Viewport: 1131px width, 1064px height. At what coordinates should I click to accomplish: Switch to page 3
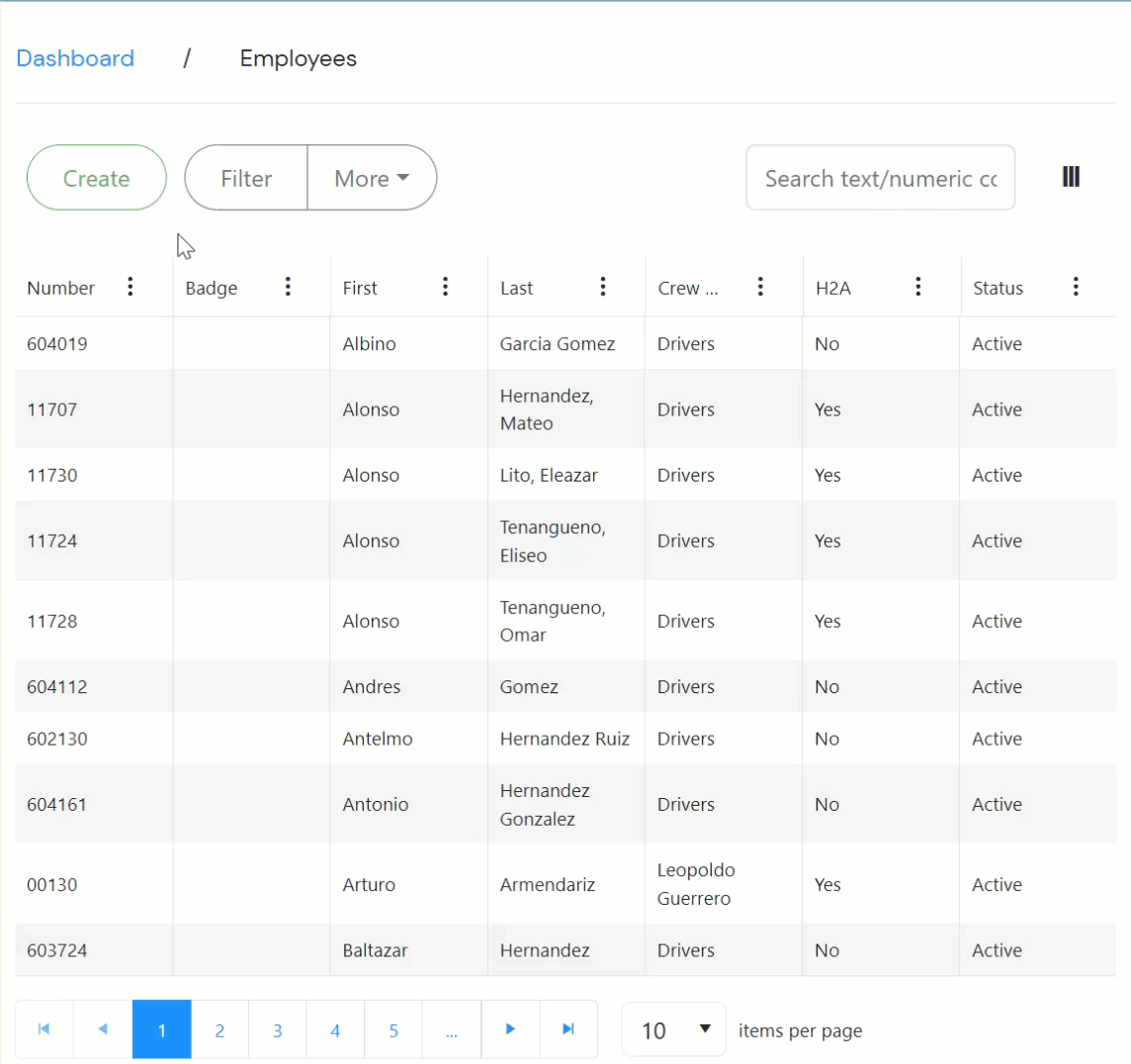click(278, 1030)
